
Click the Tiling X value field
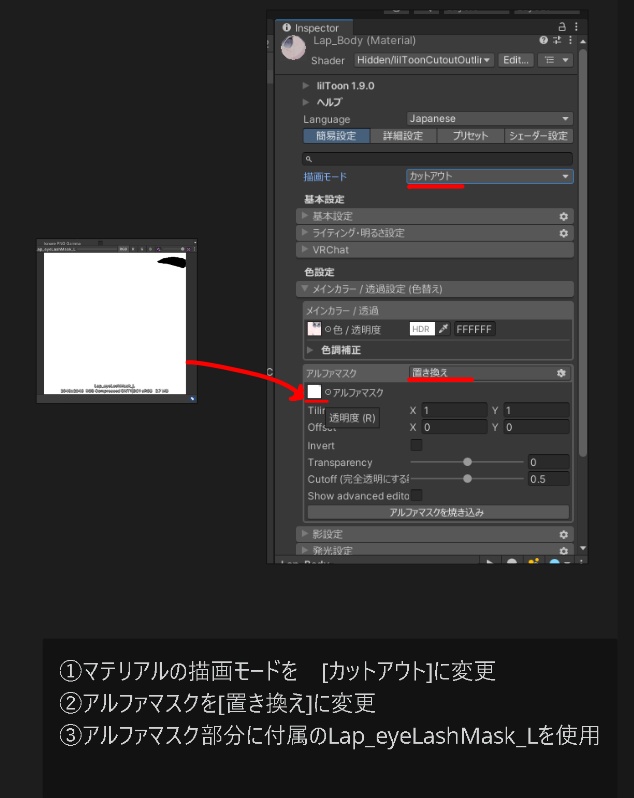(x=454, y=410)
